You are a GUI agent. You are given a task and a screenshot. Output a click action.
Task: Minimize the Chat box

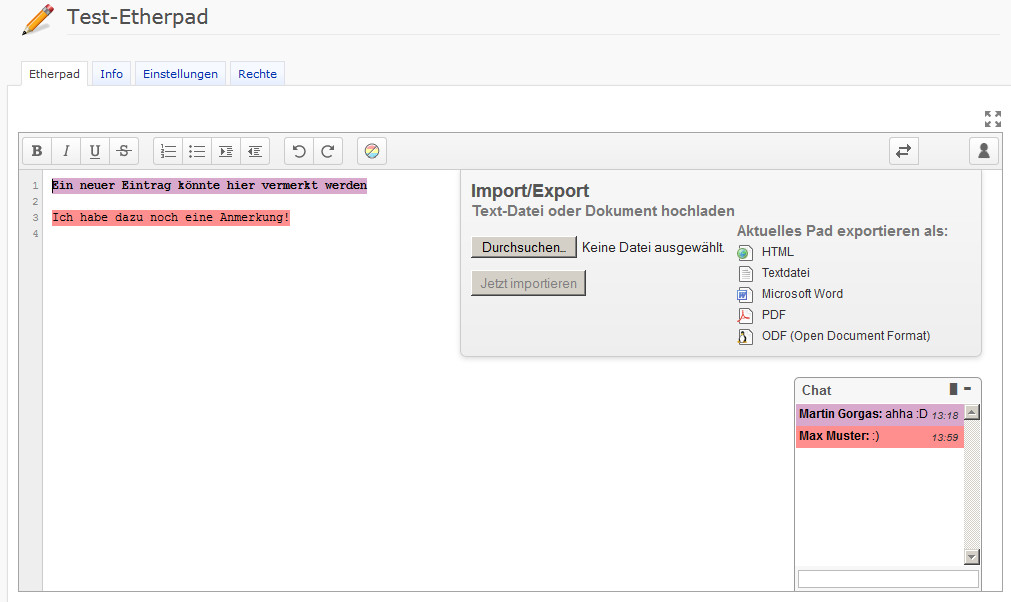[x=968, y=389]
